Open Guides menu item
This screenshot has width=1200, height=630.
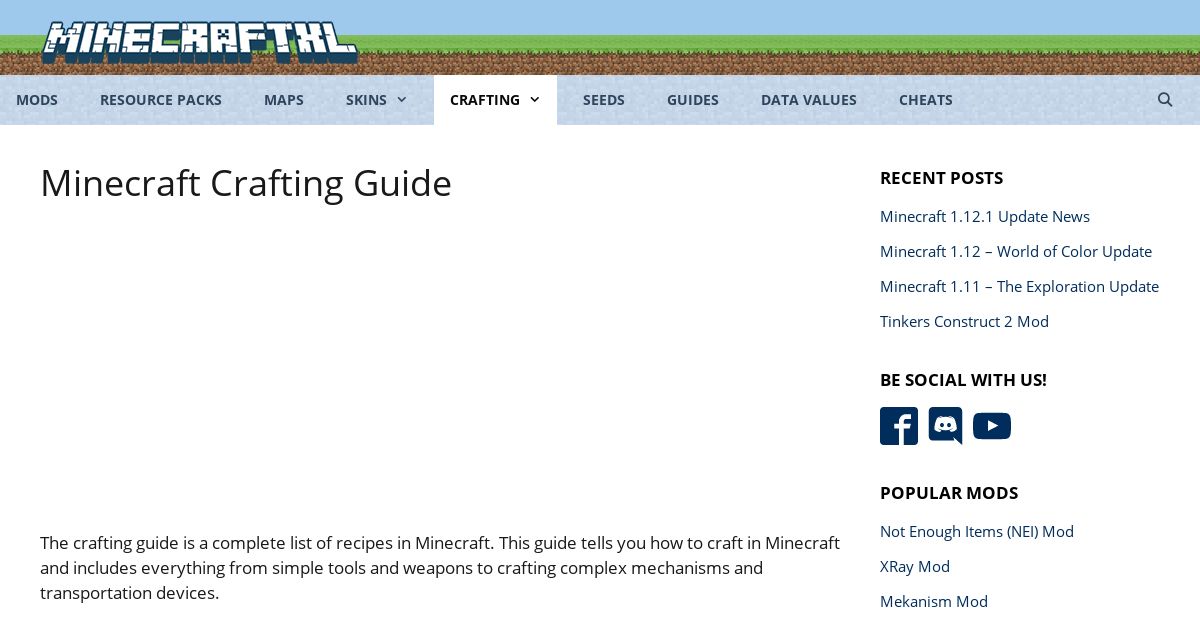(693, 100)
